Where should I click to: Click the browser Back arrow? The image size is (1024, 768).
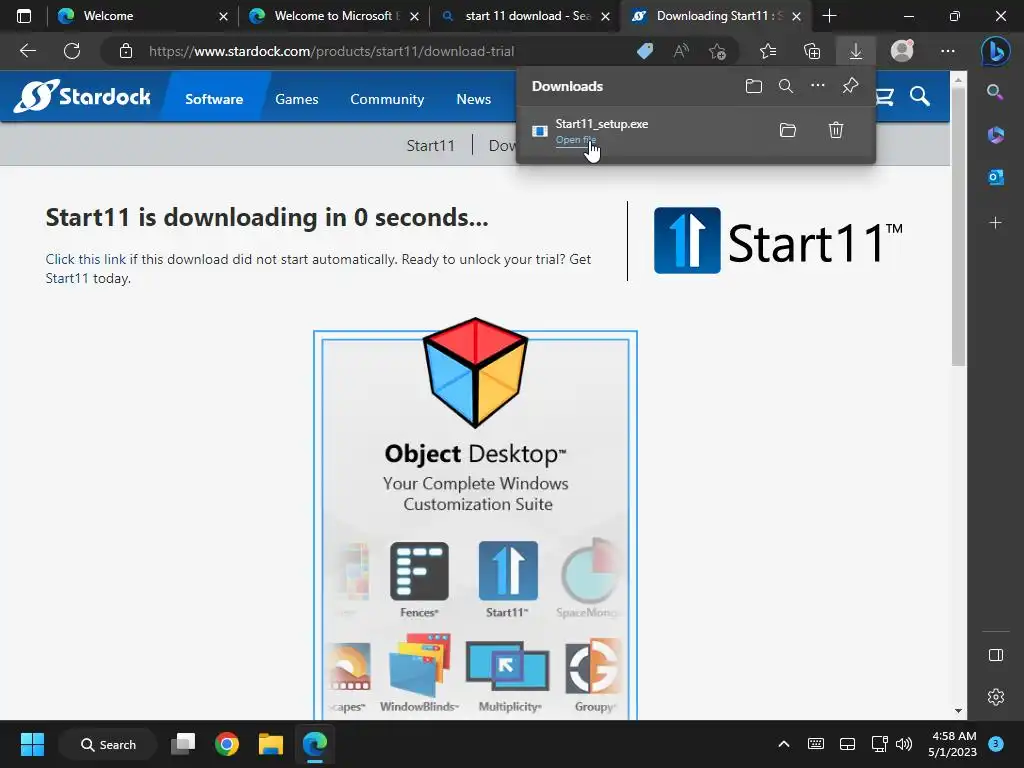point(27,51)
